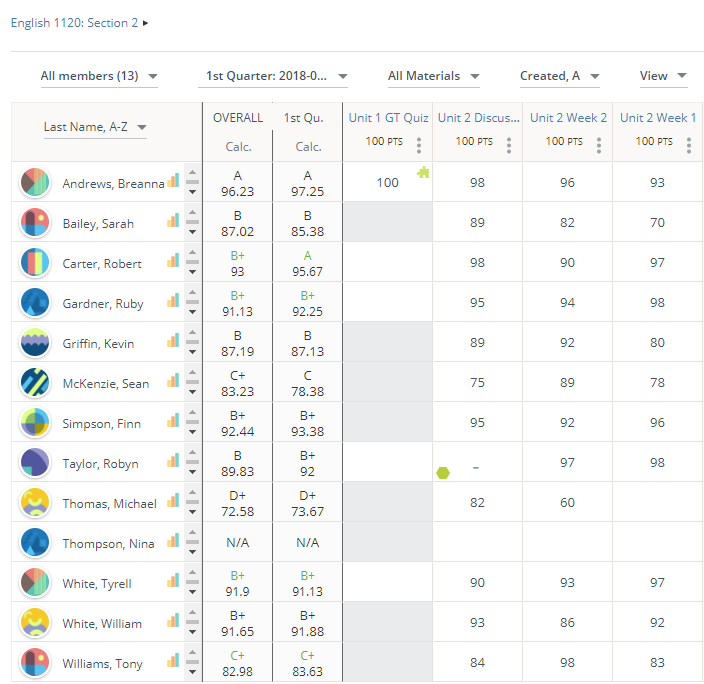Image resolution: width=704 pixels, height=684 pixels.
Task: Open the 1st Quarter grading period dropdown
Action: (x=276, y=76)
